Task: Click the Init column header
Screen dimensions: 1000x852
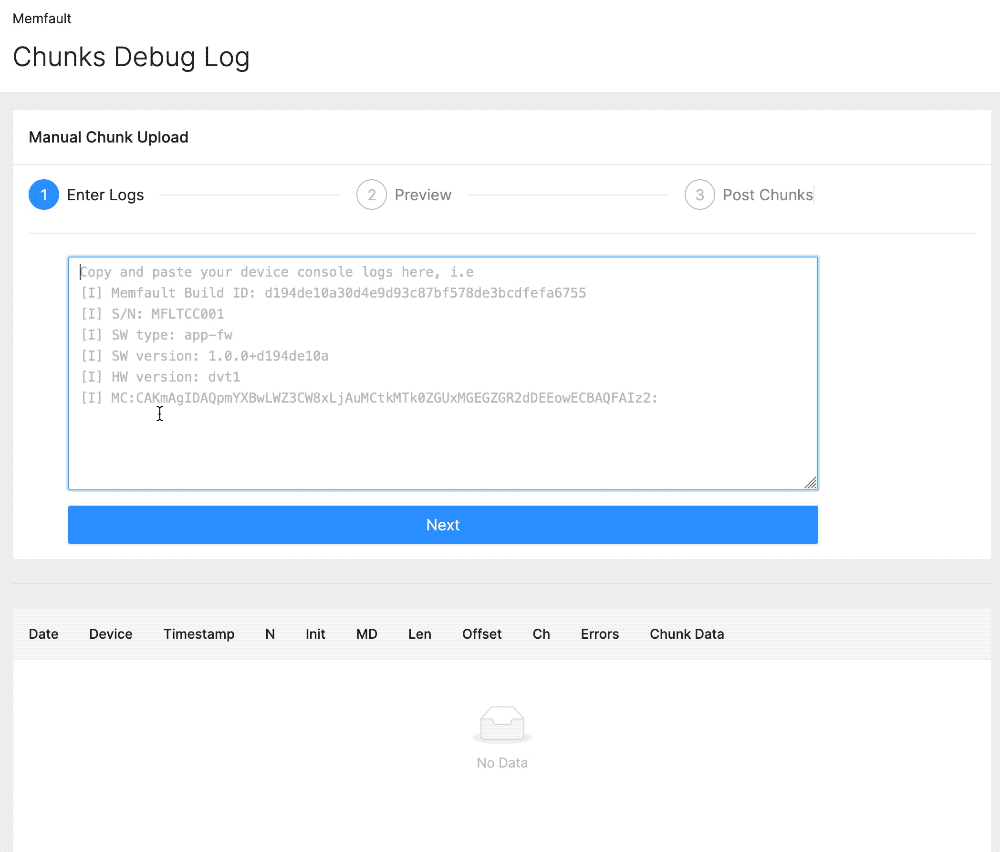Action: [x=316, y=634]
